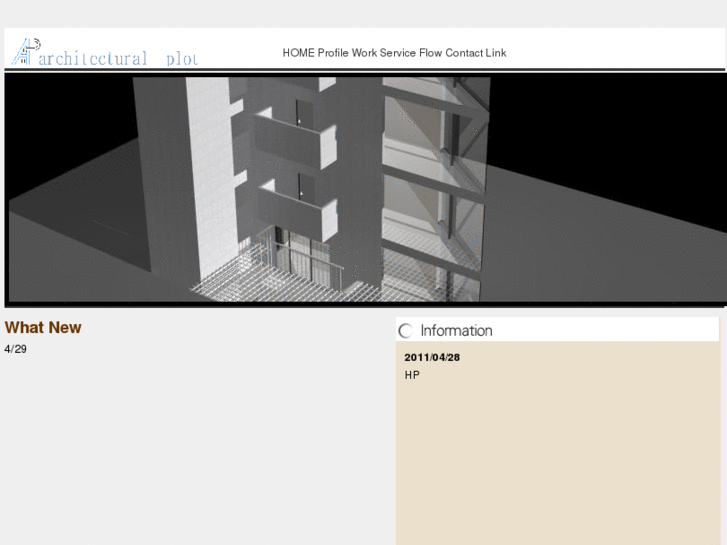The width and height of the screenshot is (727, 545).
Task: Go to the Profile page
Action: (x=333, y=53)
